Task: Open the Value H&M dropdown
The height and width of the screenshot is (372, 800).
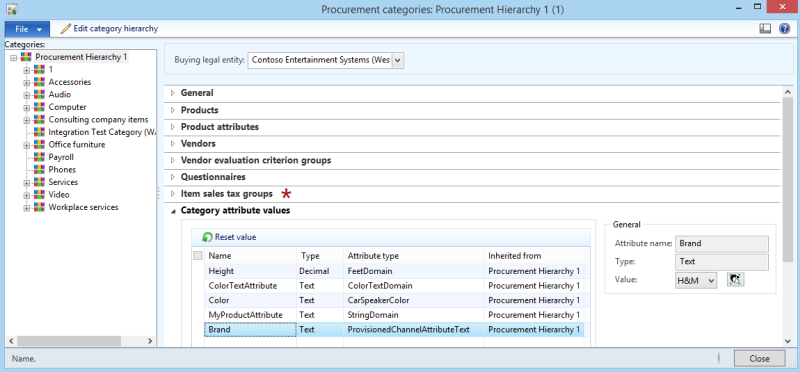Action: (x=712, y=280)
